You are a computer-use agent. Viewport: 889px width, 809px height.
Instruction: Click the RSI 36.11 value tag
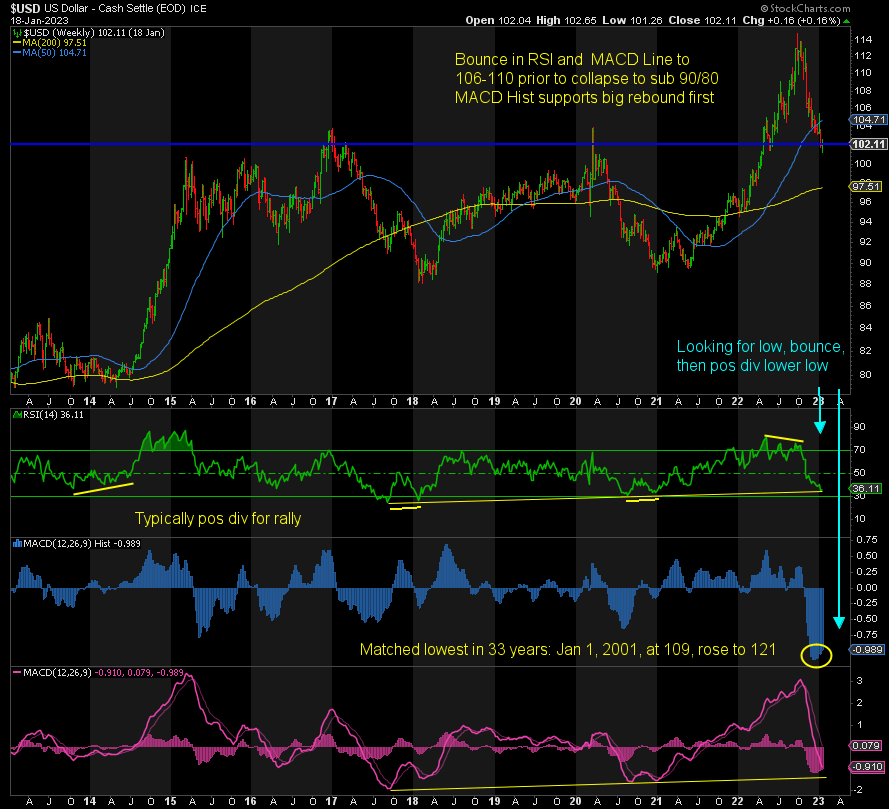864,489
